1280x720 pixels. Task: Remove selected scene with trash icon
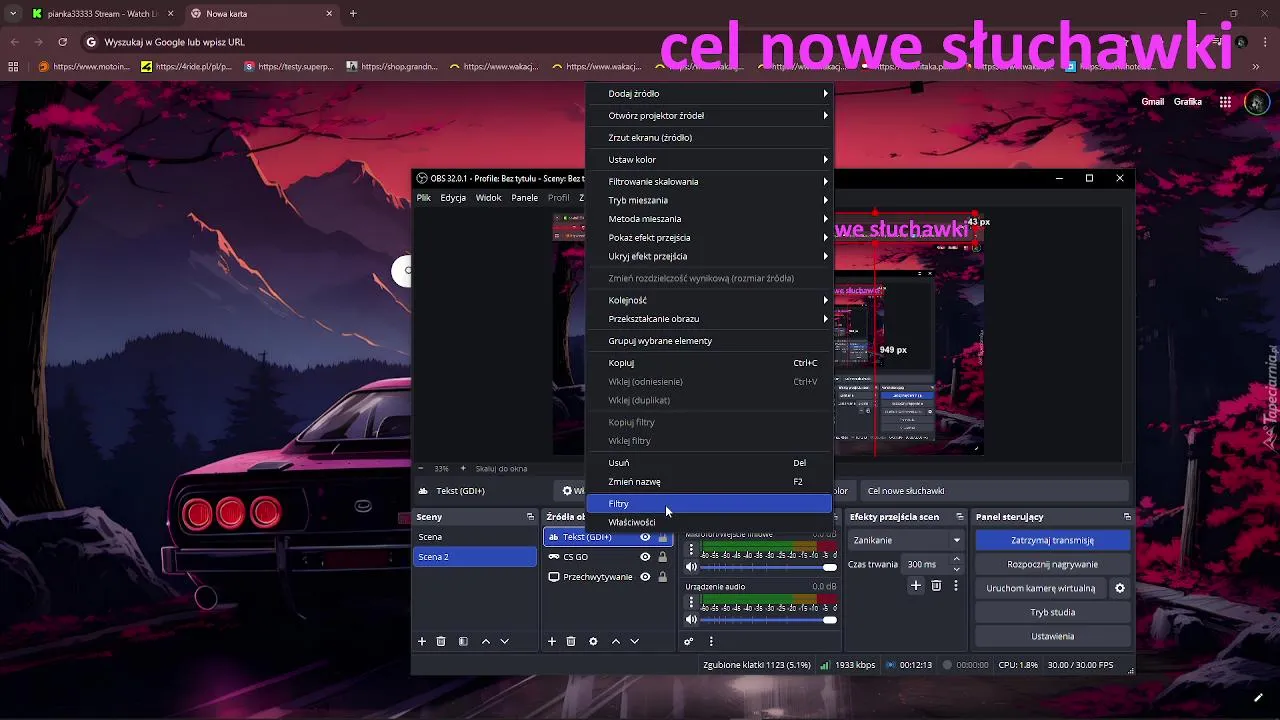(x=441, y=641)
